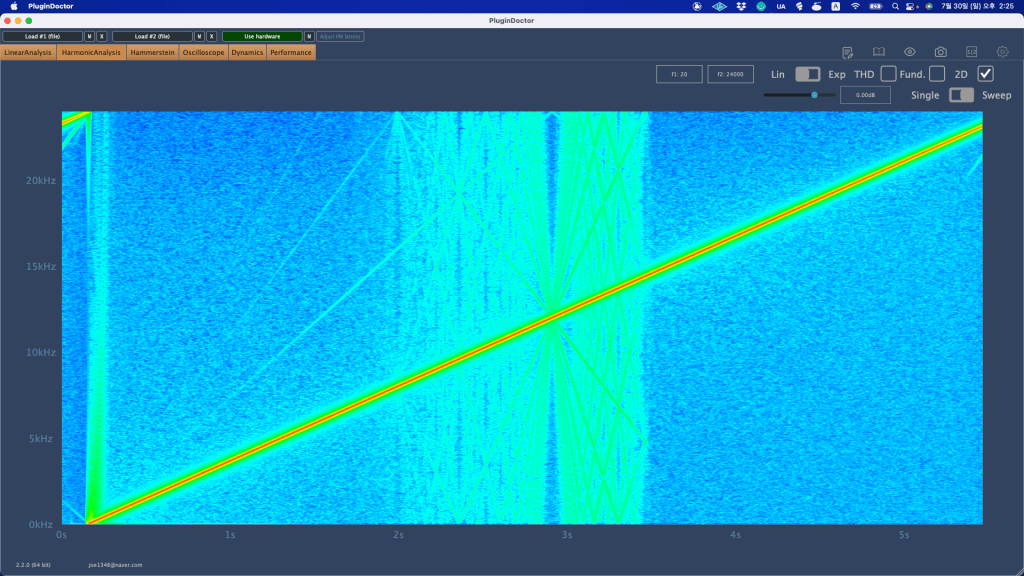This screenshot has height=576, width=1024.
Task: Open settings via the gear icon
Action: (1002, 52)
